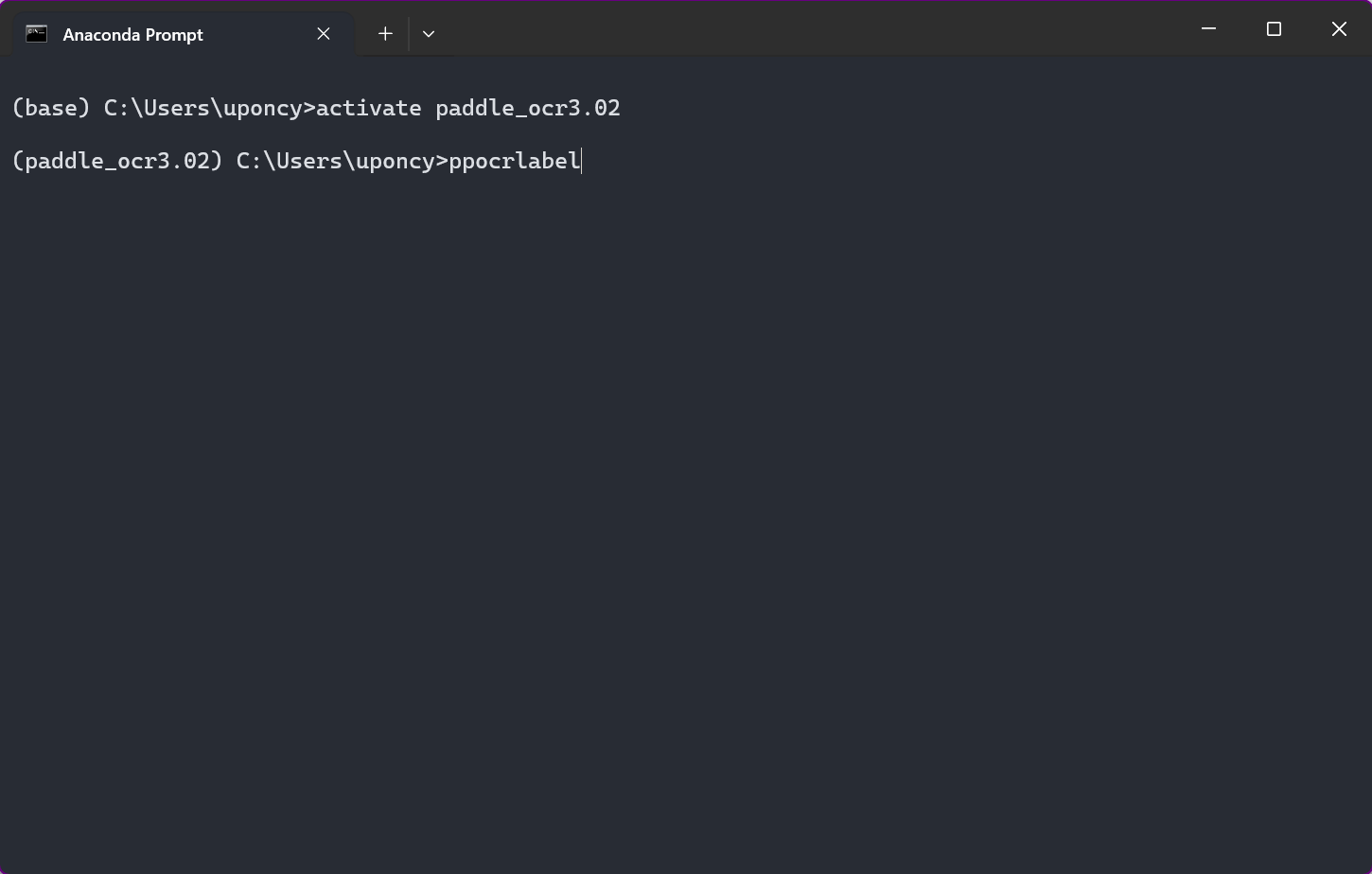Screen dimensions: 1372x874
Task: Maximize the terminal window
Action: click(x=1274, y=29)
